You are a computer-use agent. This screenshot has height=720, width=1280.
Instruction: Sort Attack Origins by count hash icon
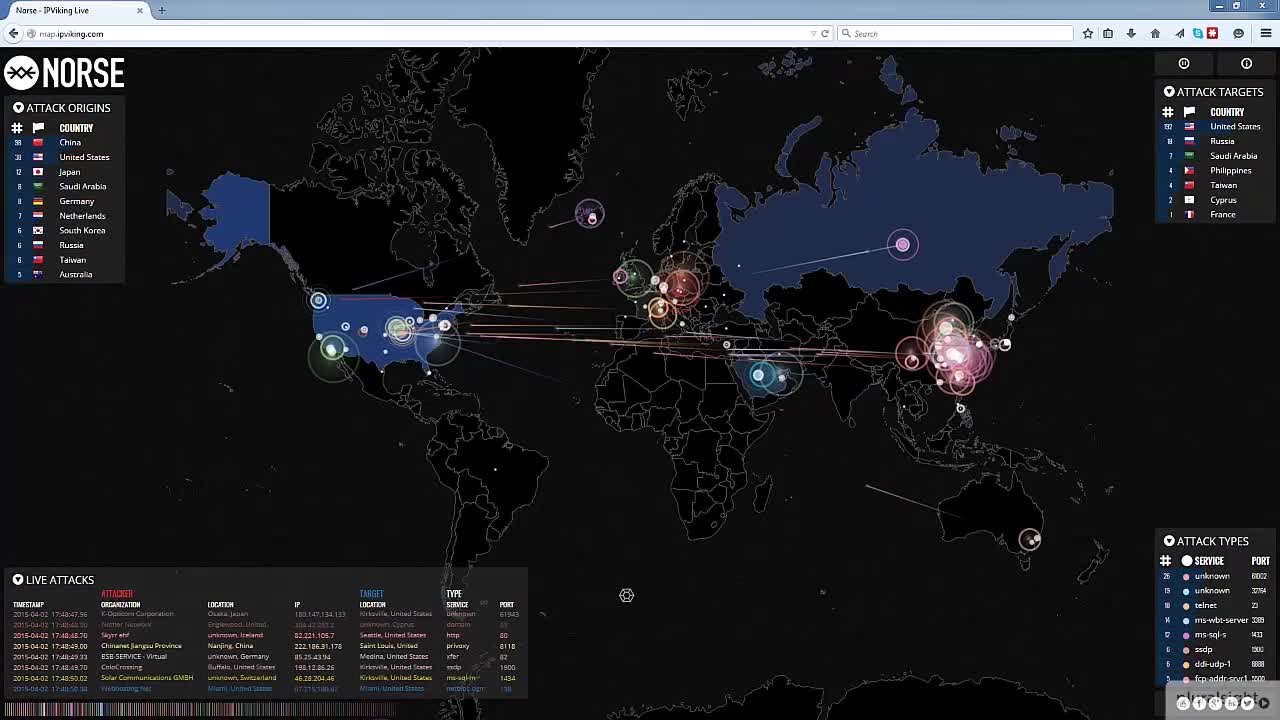[x=17, y=128]
